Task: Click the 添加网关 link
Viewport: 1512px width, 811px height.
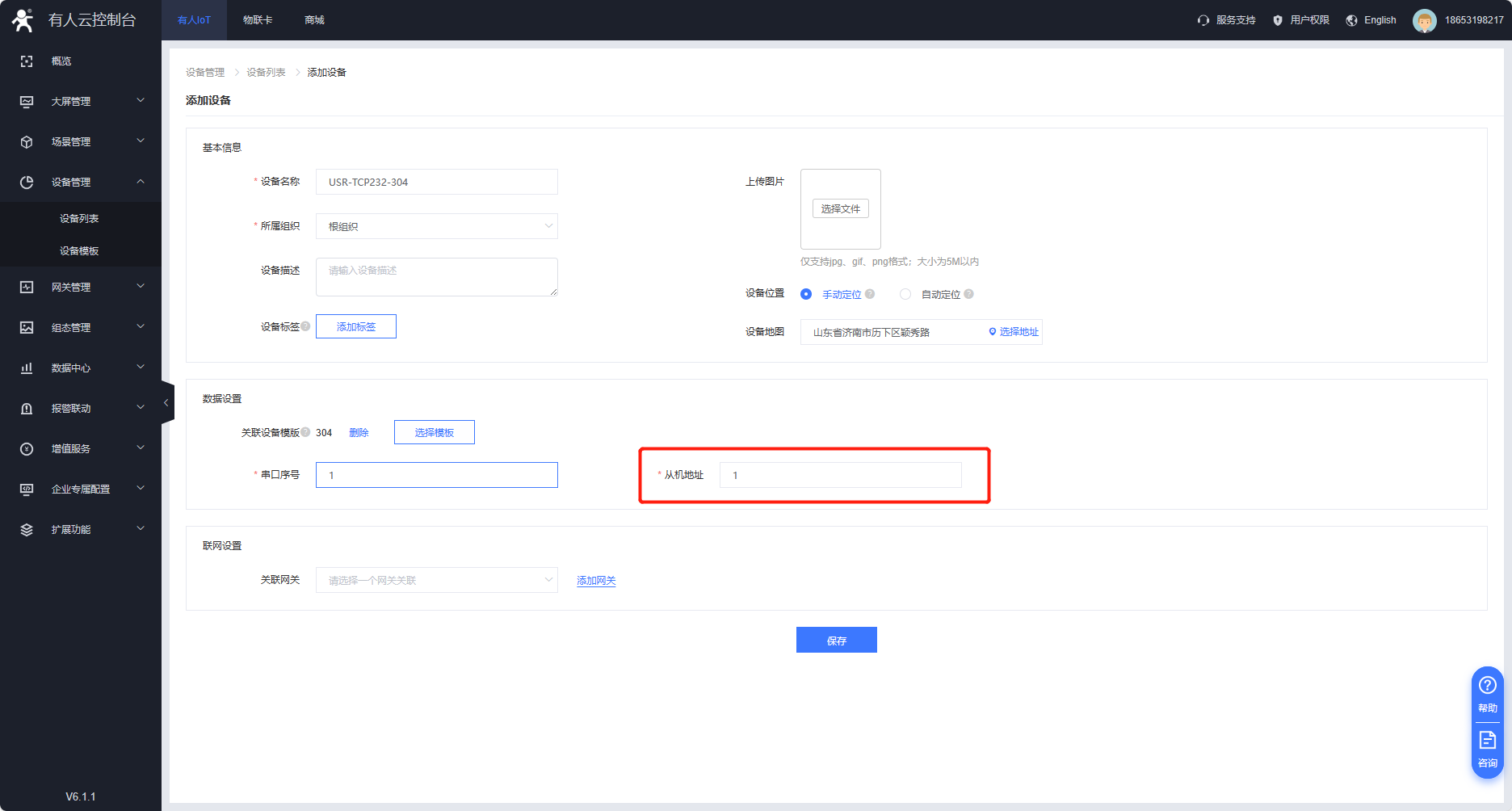Action: [596, 581]
